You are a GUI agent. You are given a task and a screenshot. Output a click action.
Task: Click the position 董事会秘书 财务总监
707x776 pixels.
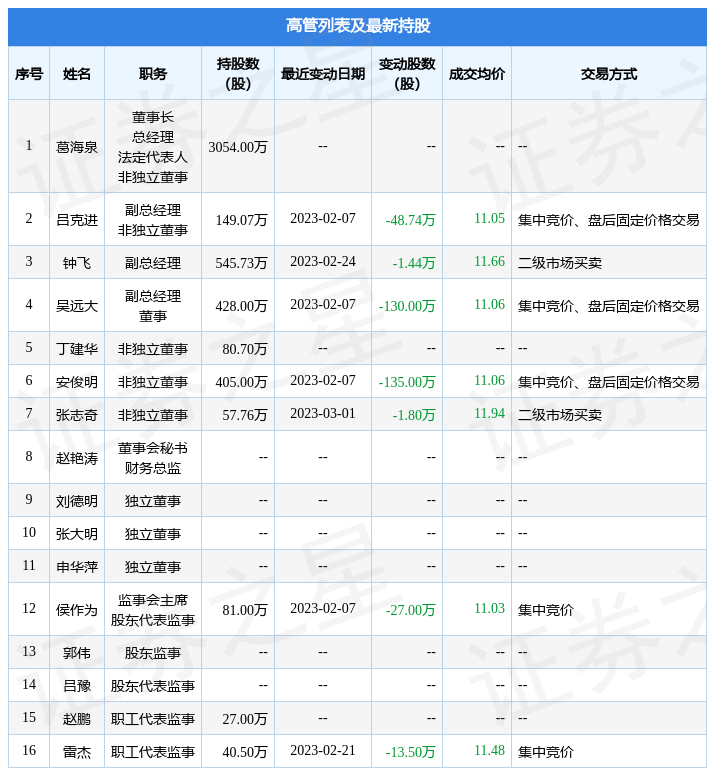tap(152, 458)
